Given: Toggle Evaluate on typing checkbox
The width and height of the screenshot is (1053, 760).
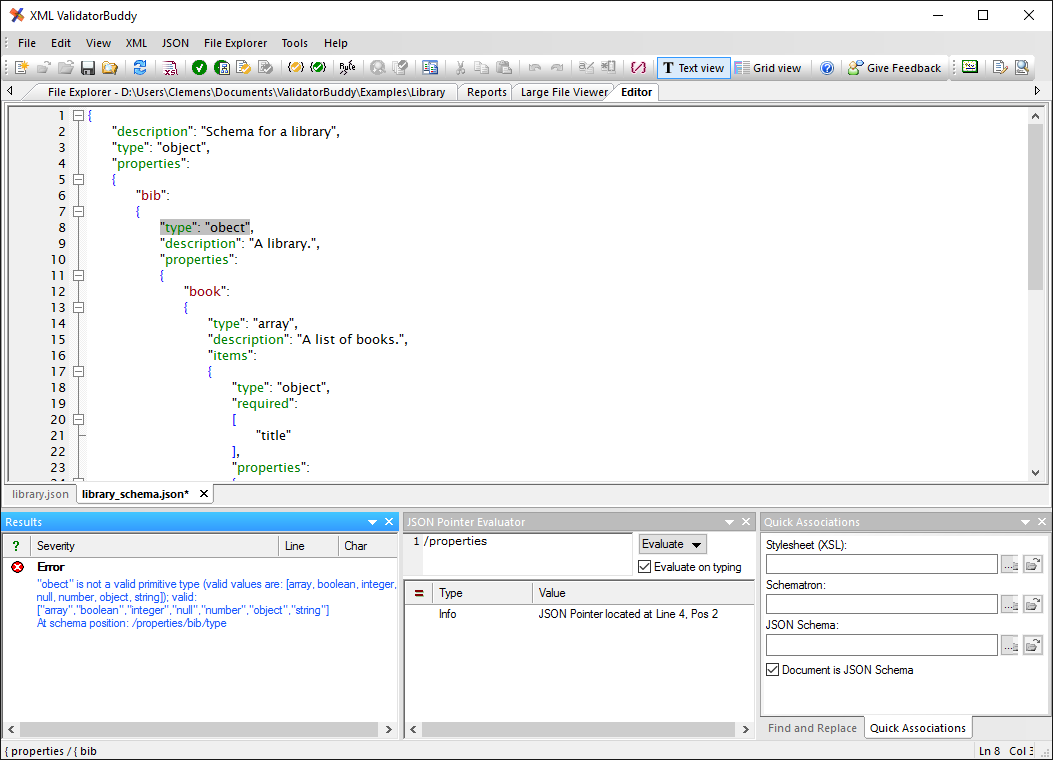Looking at the screenshot, I should point(645,567).
